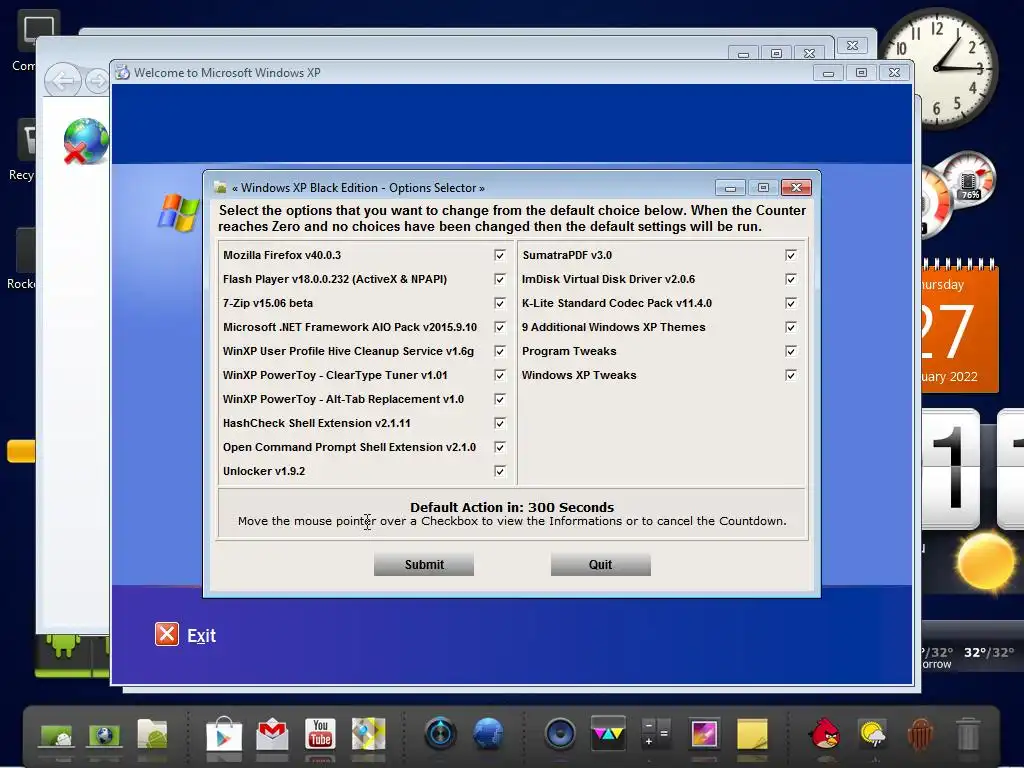Screen dimensions: 1024x768
Task: Disable WinXP User Profile Hive Cleanup Service
Action: 500,351
